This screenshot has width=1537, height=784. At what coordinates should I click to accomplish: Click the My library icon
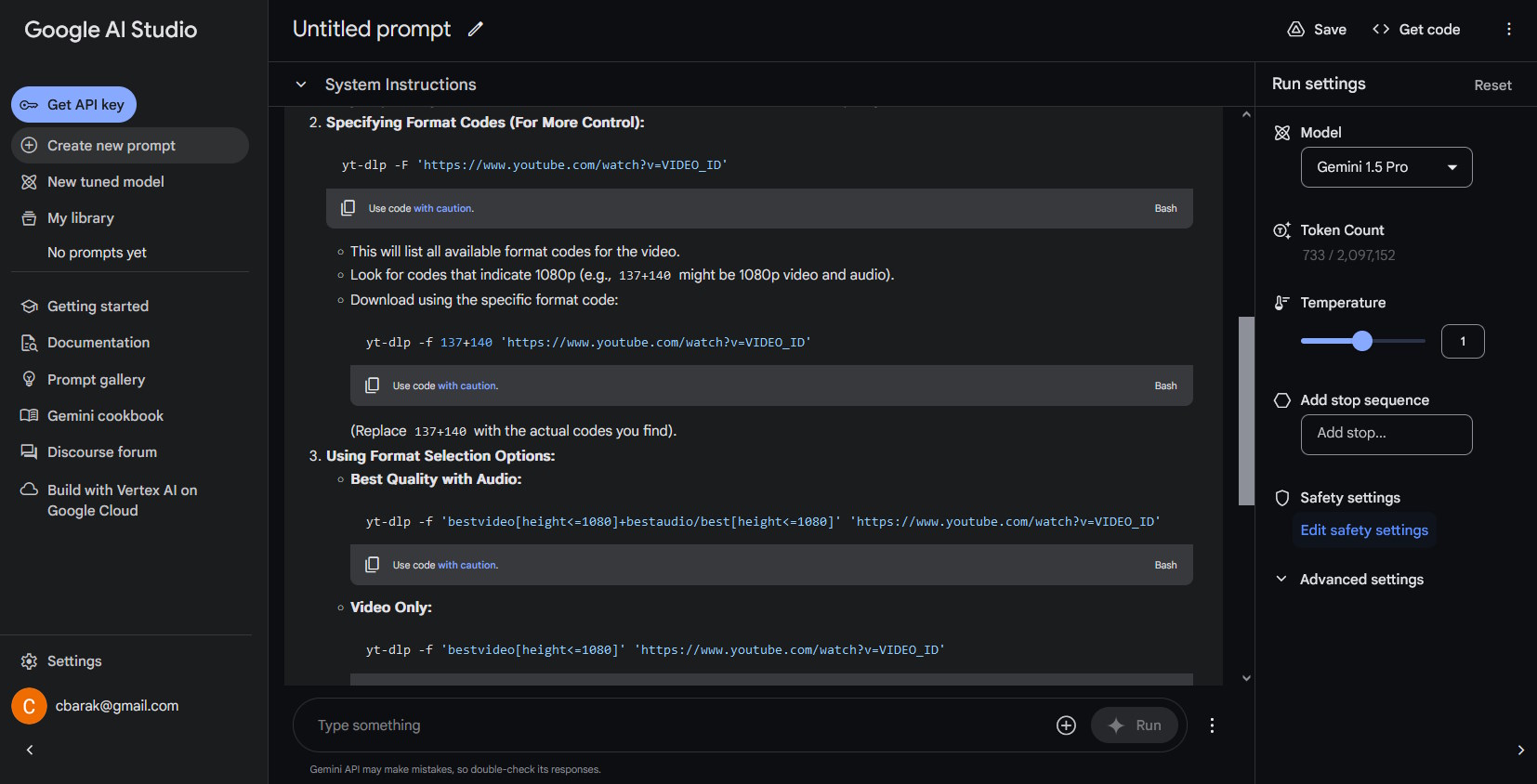click(29, 218)
